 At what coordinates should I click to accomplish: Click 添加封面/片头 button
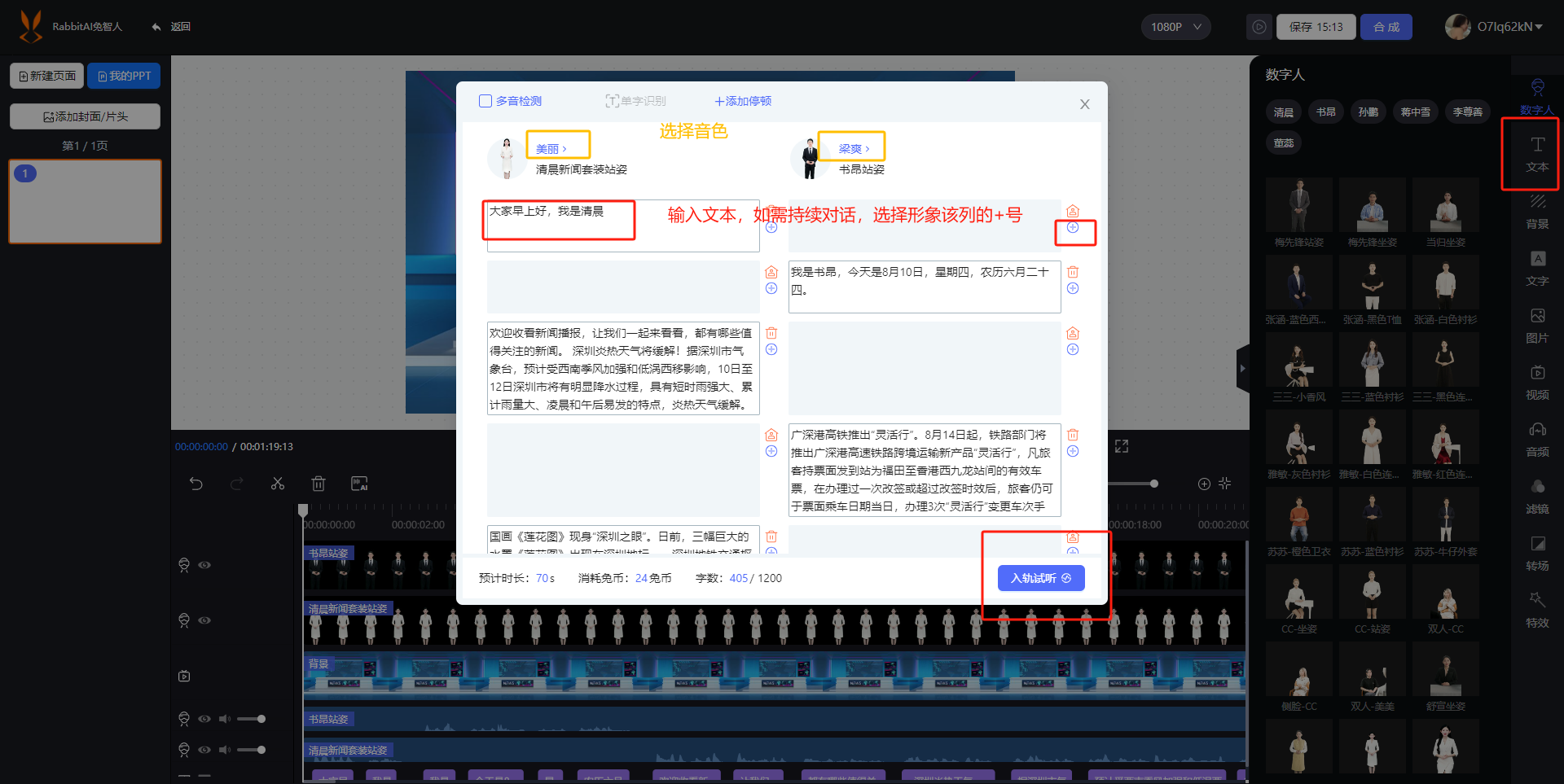(x=85, y=116)
